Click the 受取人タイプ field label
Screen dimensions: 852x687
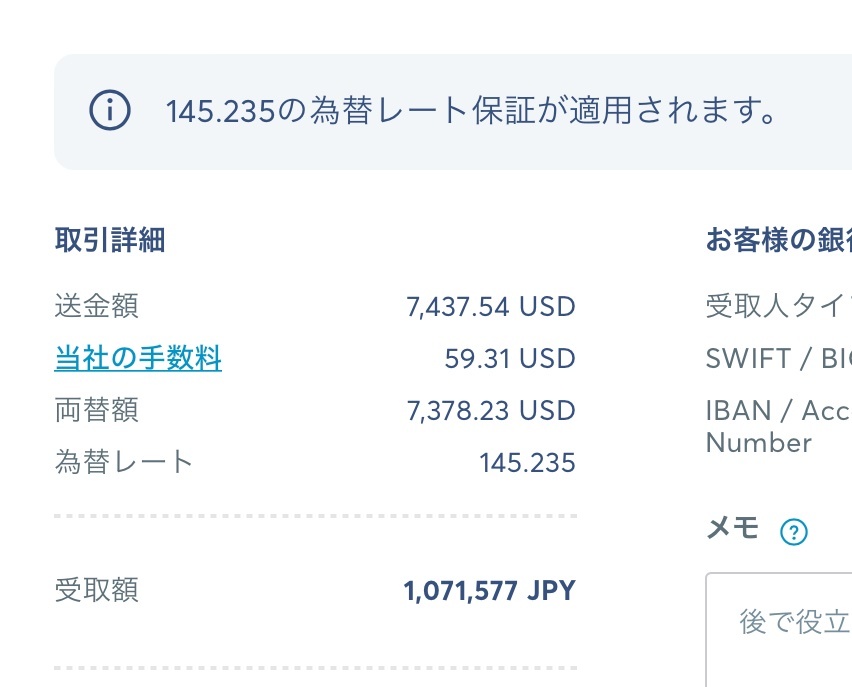(x=778, y=306)
